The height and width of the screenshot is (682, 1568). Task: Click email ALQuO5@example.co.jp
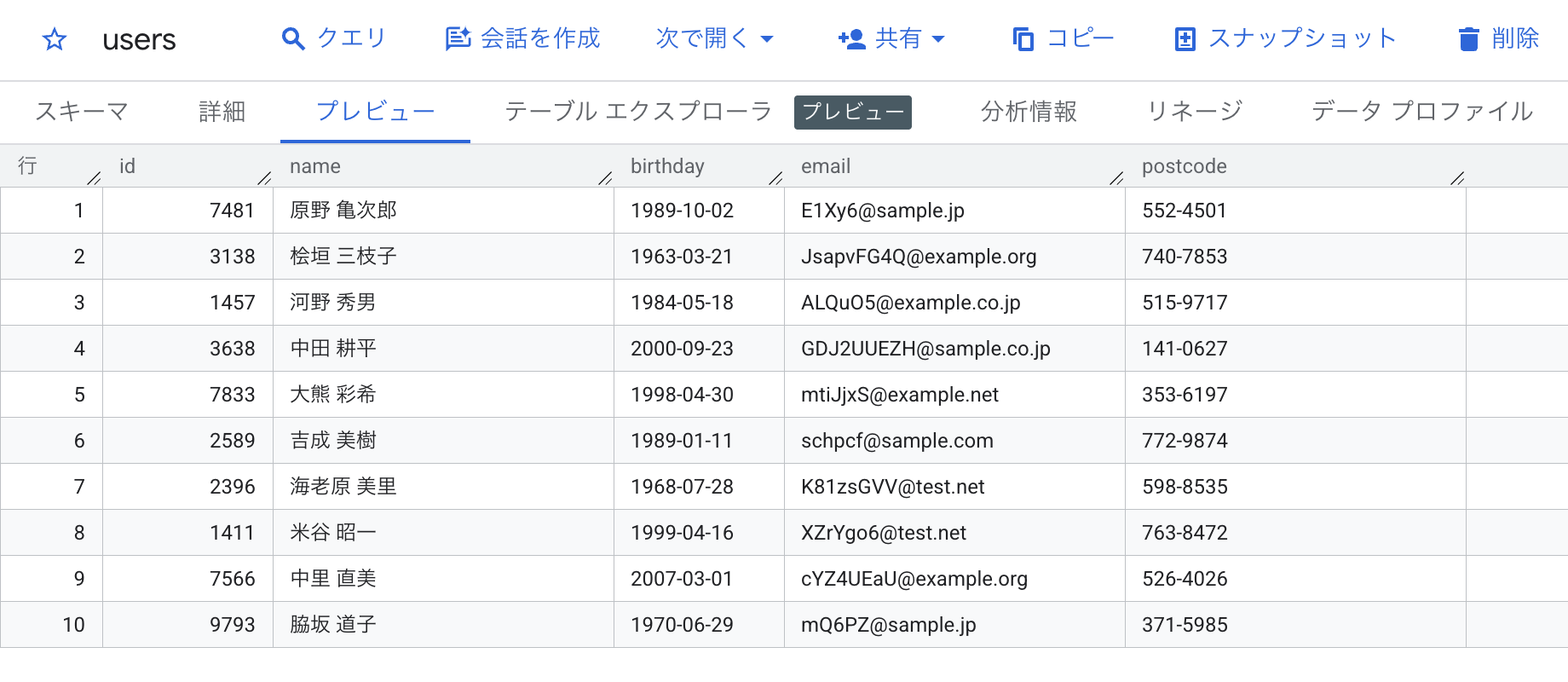pyautogui.click(x=911, y=303)
